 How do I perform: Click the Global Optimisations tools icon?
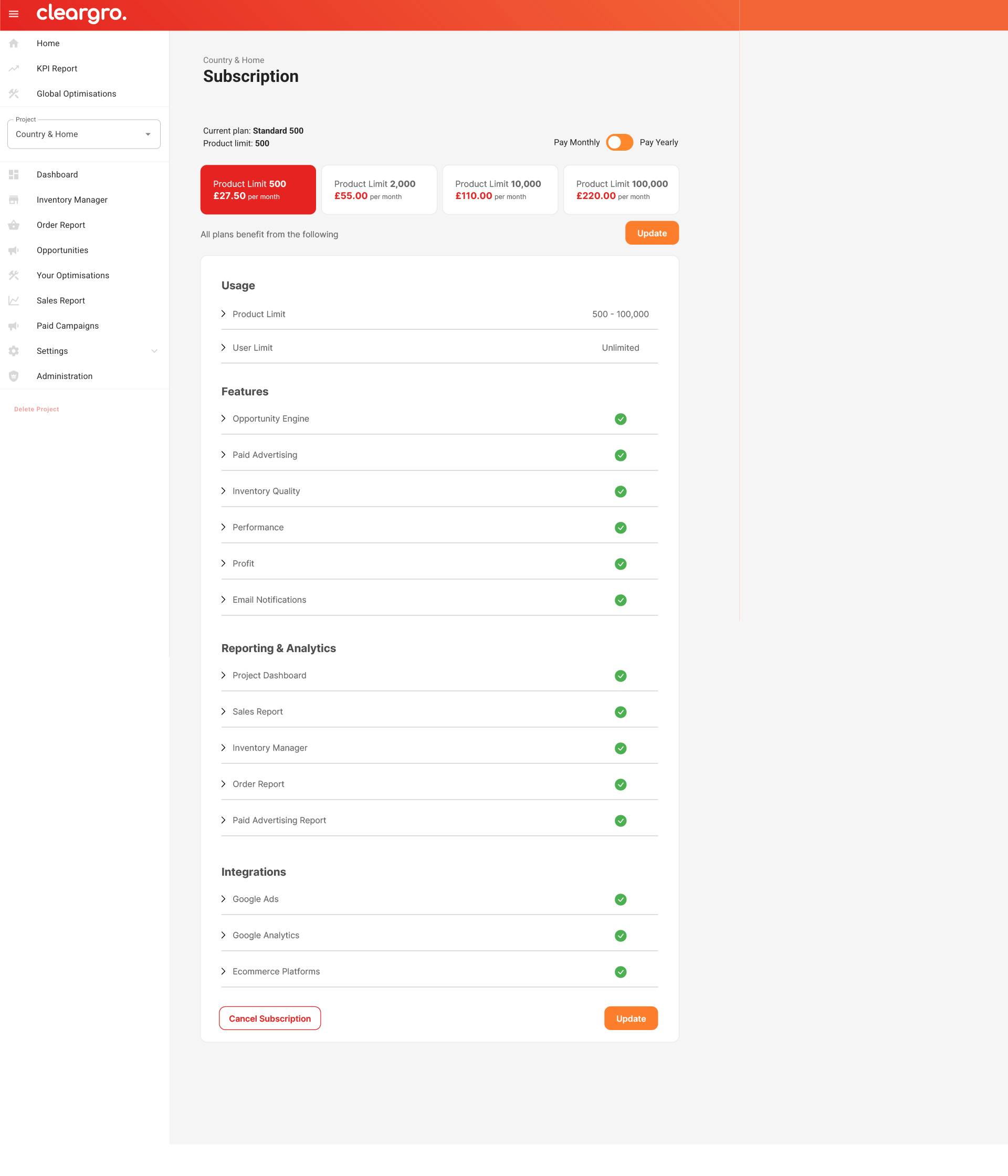point(14,93)
